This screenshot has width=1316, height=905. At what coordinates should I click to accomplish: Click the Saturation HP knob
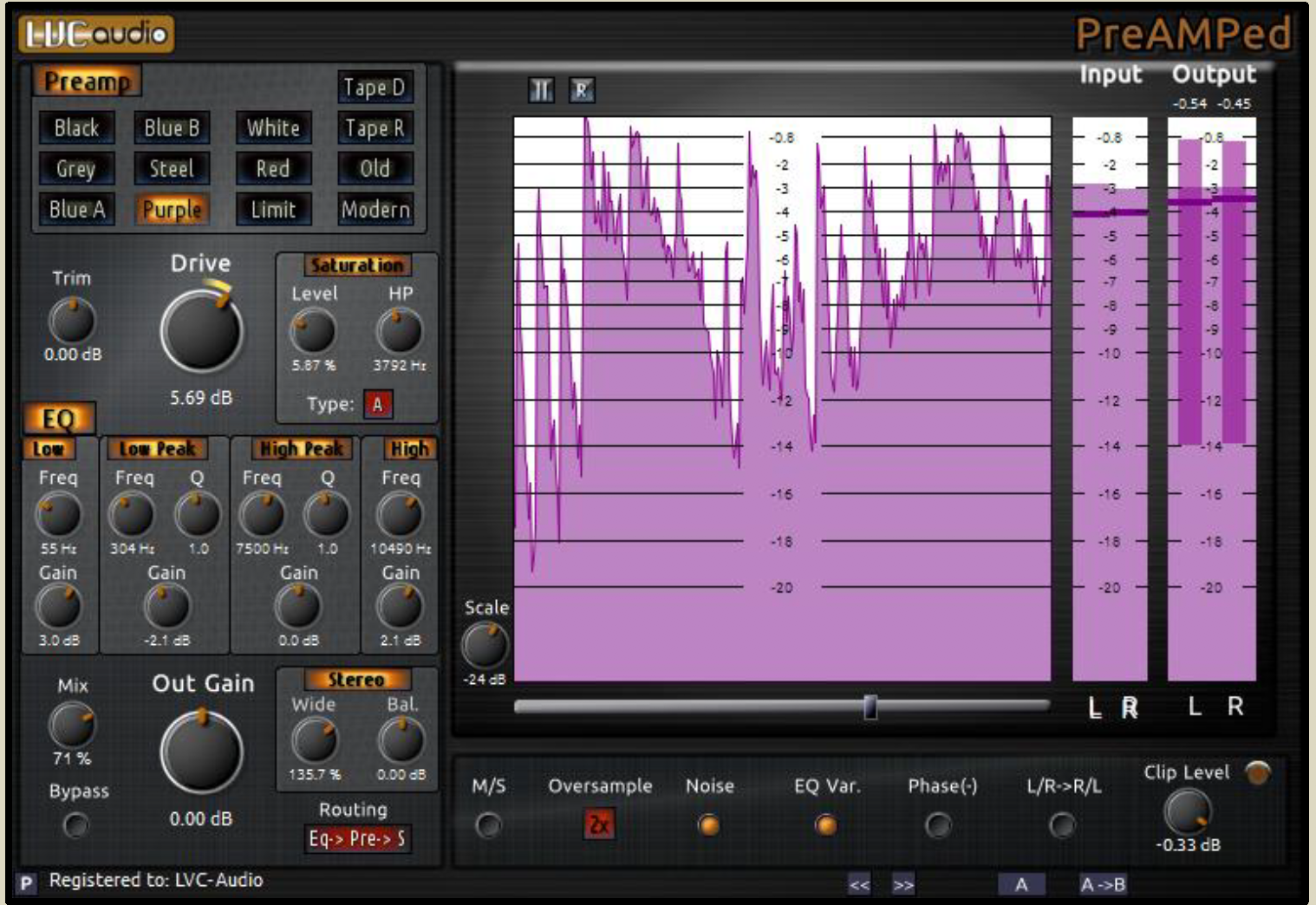click(x=399, y=331)
